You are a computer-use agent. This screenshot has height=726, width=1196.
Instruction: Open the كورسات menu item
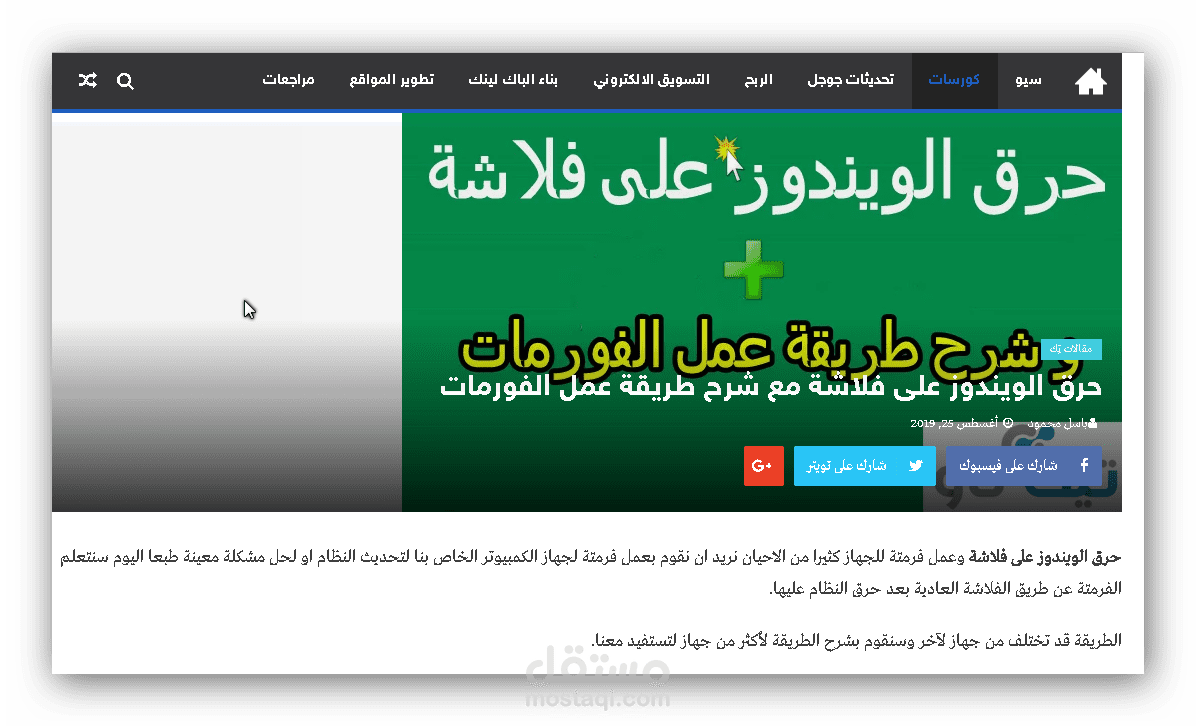pyautogui.click(x=954, y=80)
